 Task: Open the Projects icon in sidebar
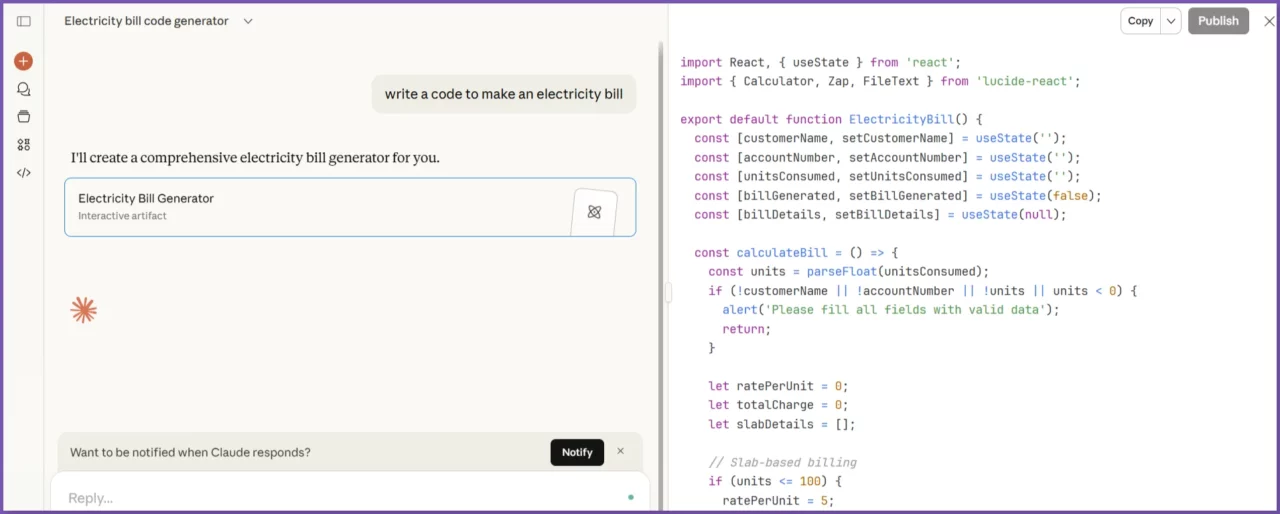coord(24,116)
